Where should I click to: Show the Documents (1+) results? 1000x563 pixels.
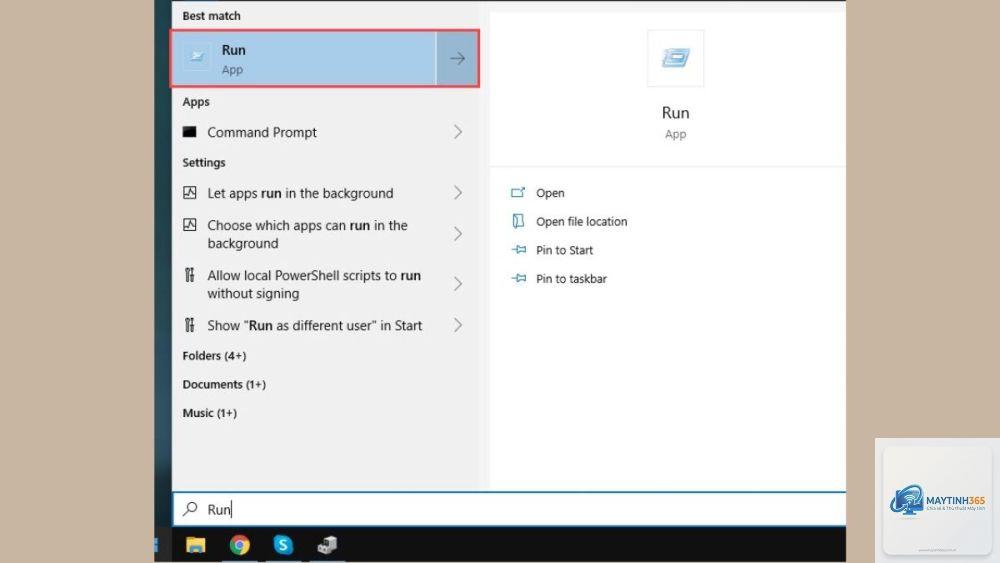tap(224, 384)
